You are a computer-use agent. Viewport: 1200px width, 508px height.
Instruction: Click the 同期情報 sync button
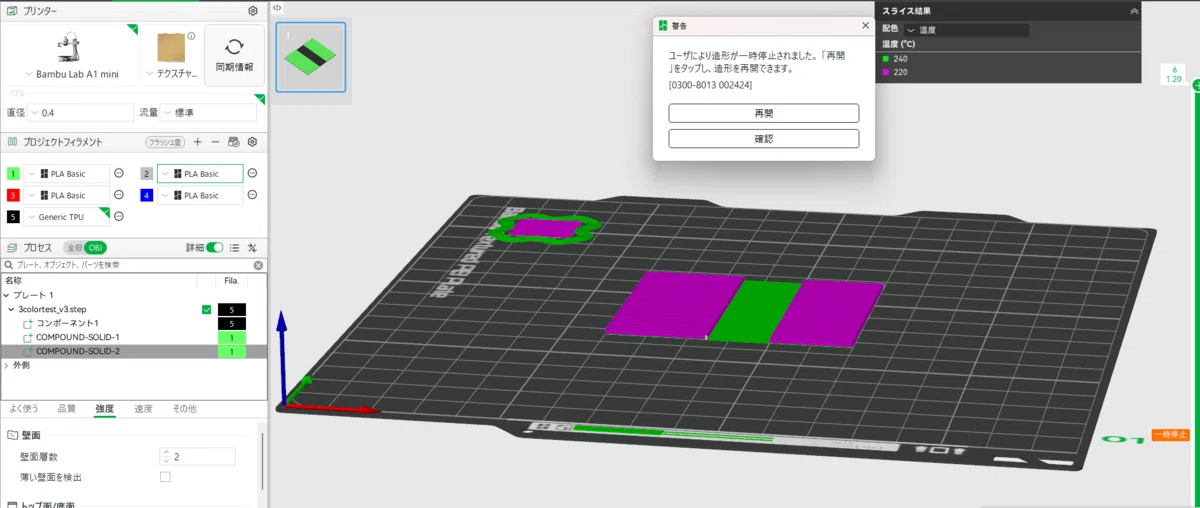click(234, 54)
